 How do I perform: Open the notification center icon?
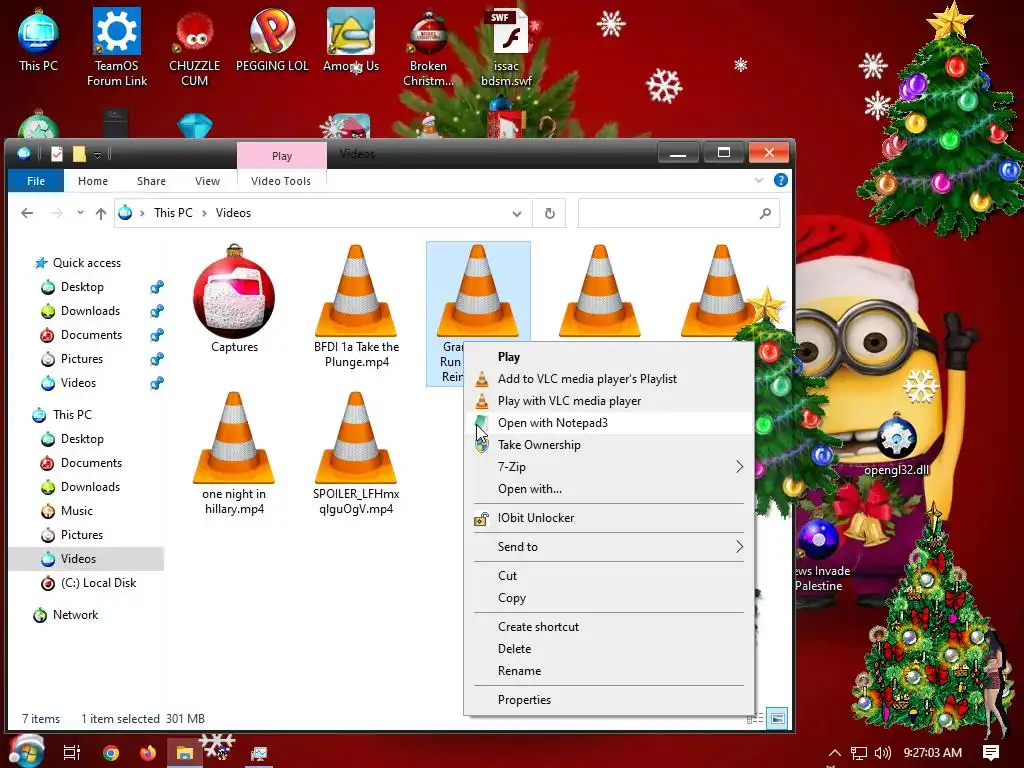pyautogui.click(x=991, y=753)
